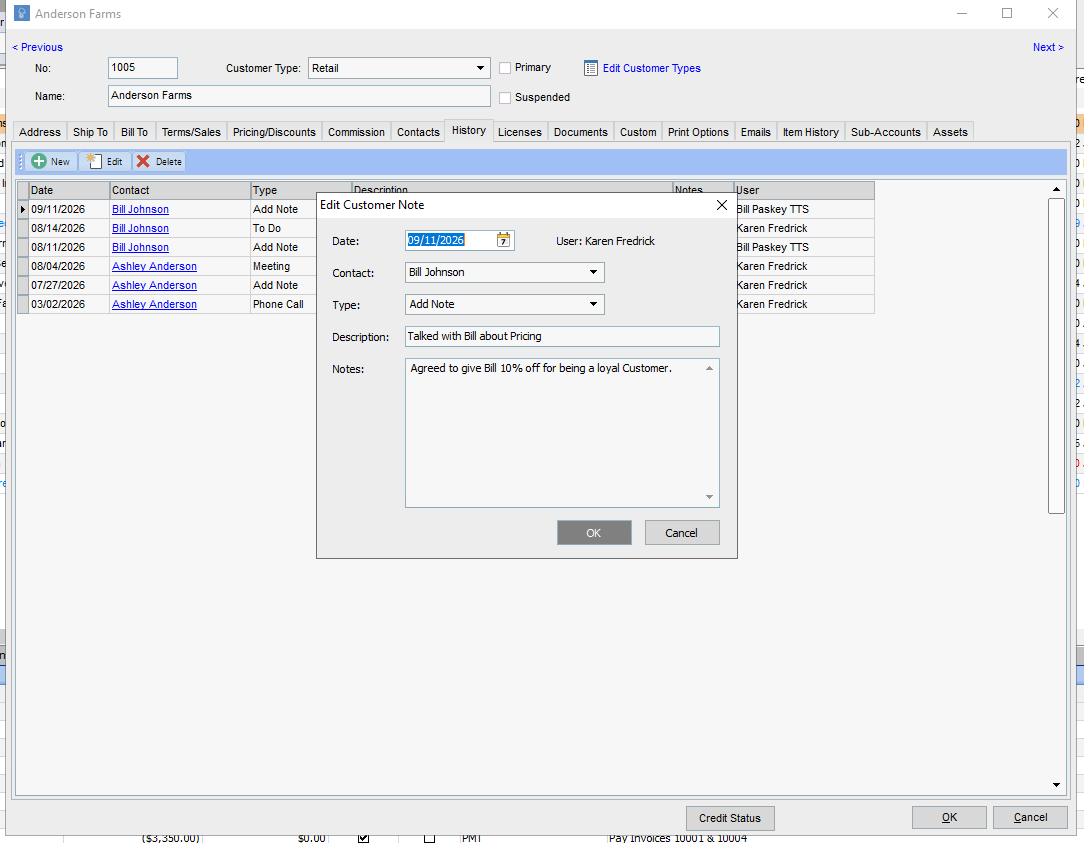Click the Date column header
The width and height of the screenshot is (1084, 843).
pyautogui.click(x=69, y=190)
